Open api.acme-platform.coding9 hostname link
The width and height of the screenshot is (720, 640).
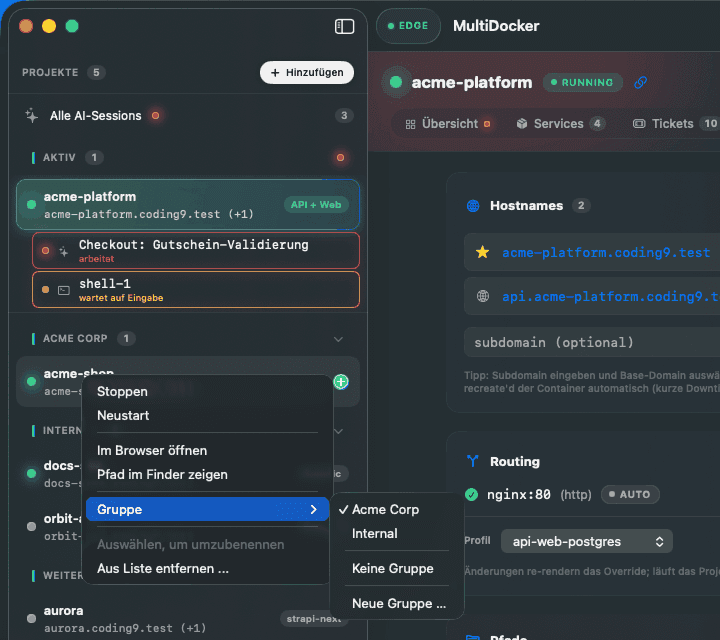click(x=611, y=296)
